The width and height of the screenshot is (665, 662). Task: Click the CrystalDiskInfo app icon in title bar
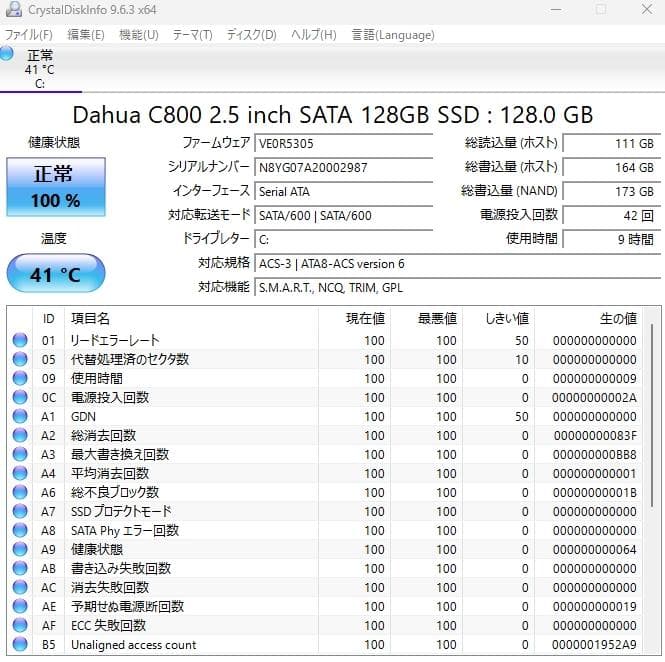13,9
